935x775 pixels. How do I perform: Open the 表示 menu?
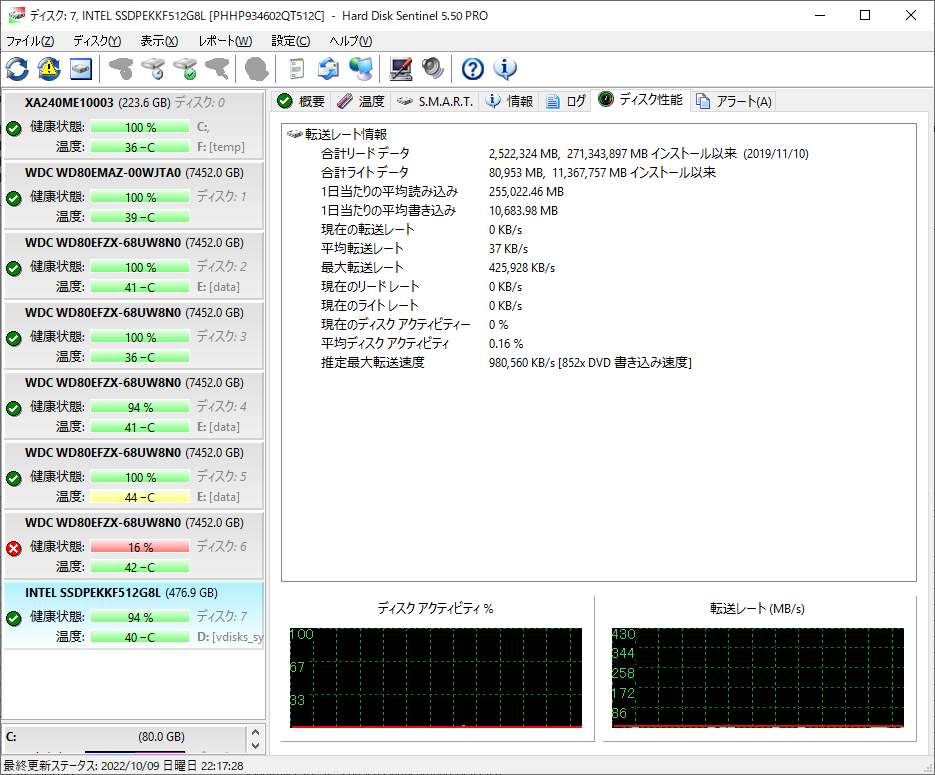(159, 41)
